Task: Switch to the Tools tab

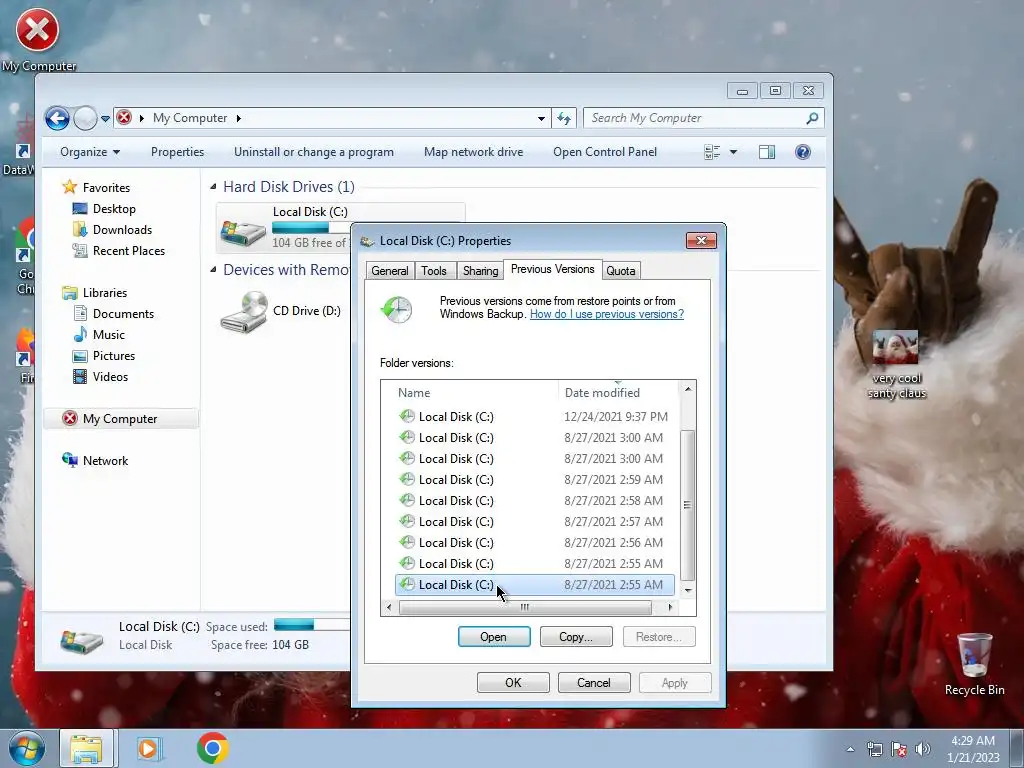Action: pos(434,271)
